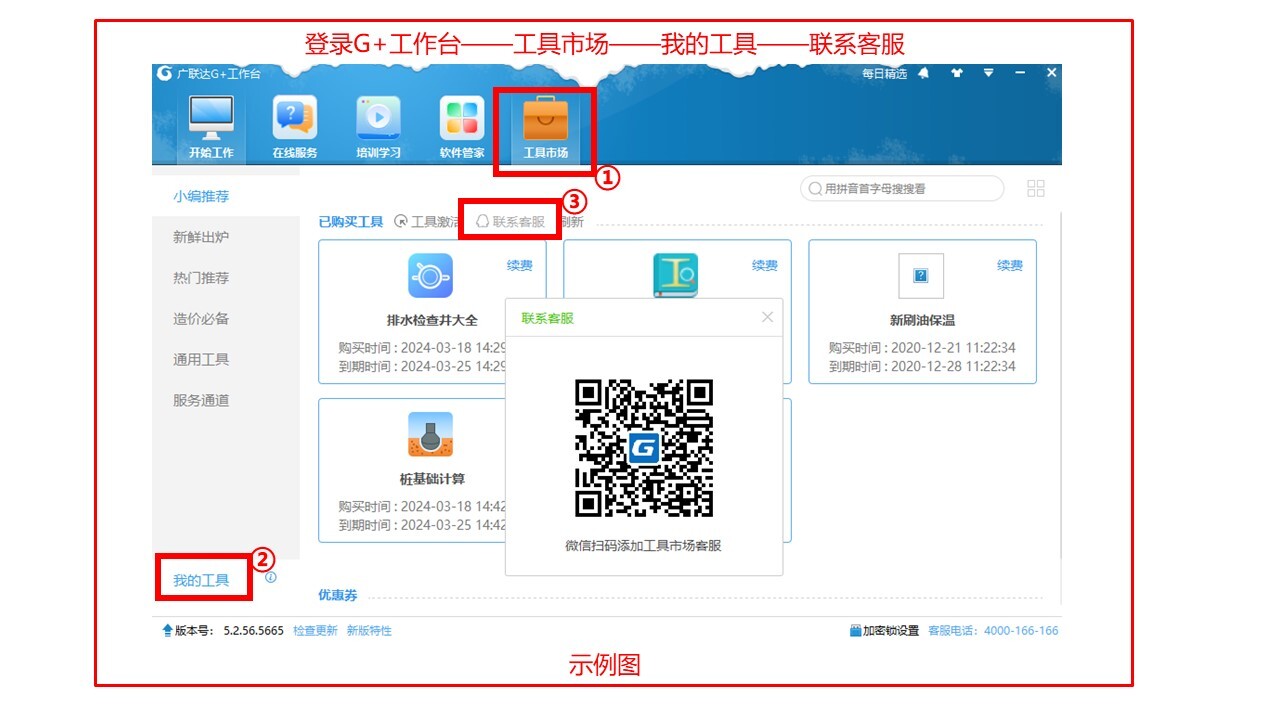Open 开始工作 monitor icon
Image resolution: width=1280 pixels, height=720 pixels.
[211, 119]
